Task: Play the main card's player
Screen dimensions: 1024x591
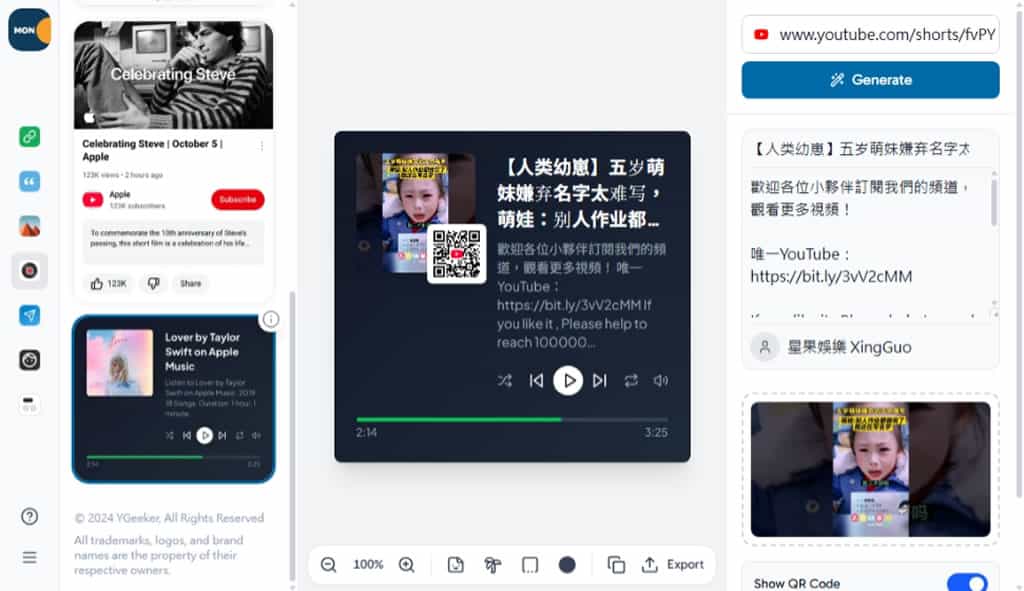Action: click(568, 380)
